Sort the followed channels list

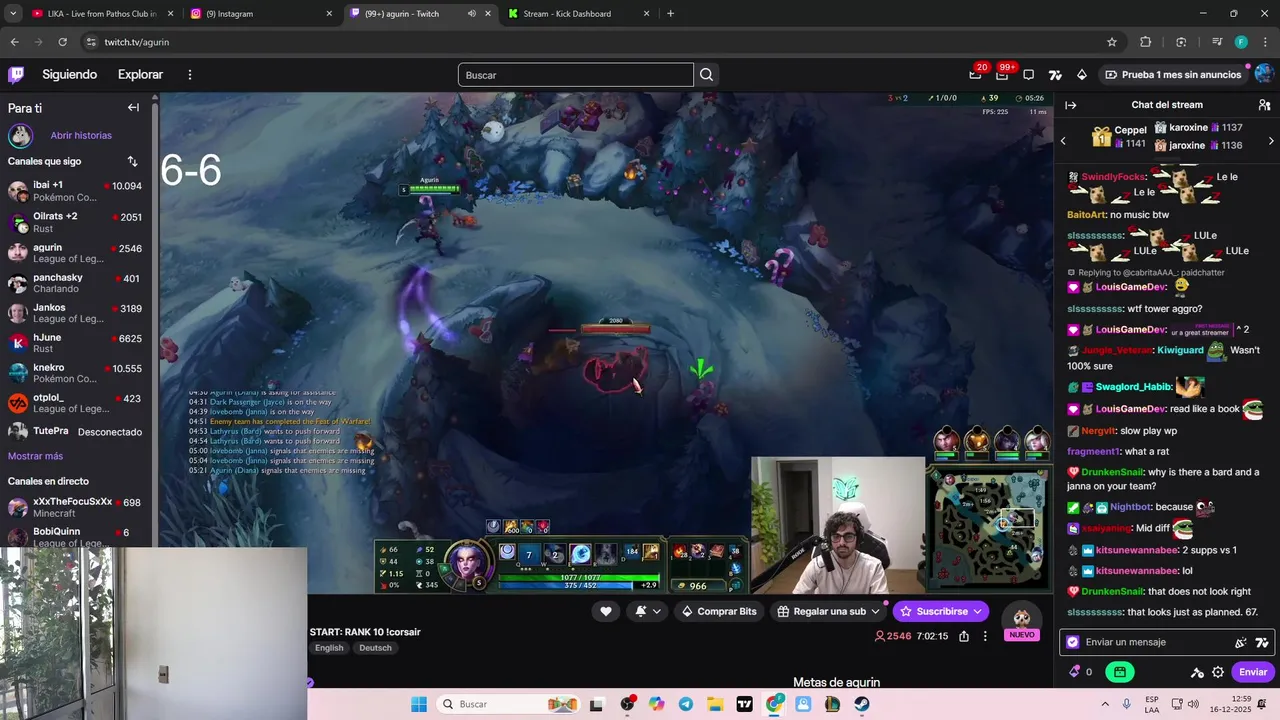[132, 161]
